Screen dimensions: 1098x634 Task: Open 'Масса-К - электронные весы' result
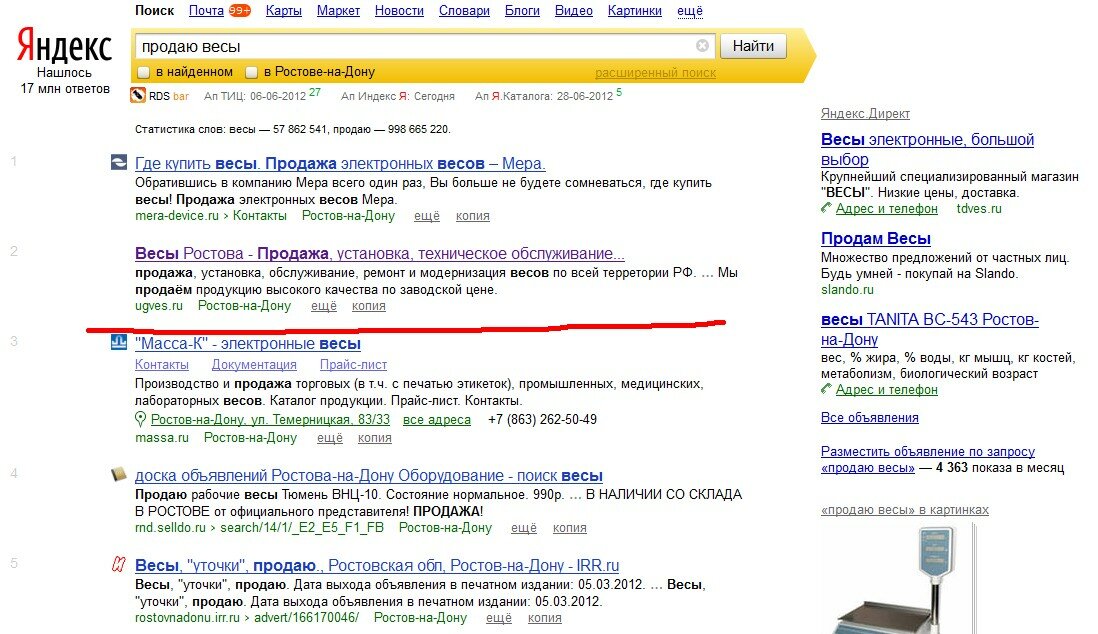coord(248,343)
